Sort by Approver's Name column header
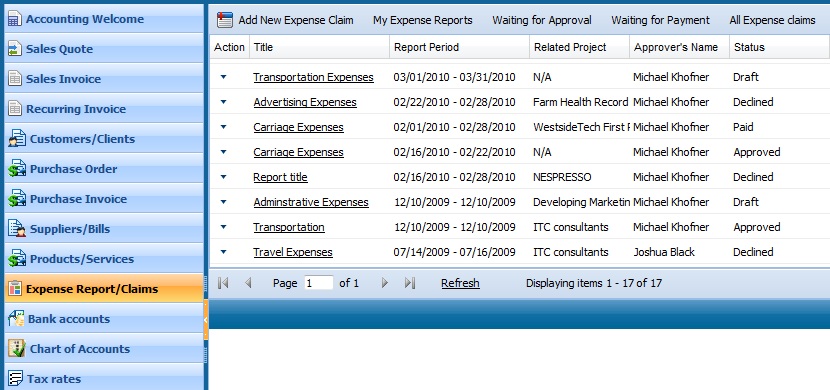 (x=680, y=47)
